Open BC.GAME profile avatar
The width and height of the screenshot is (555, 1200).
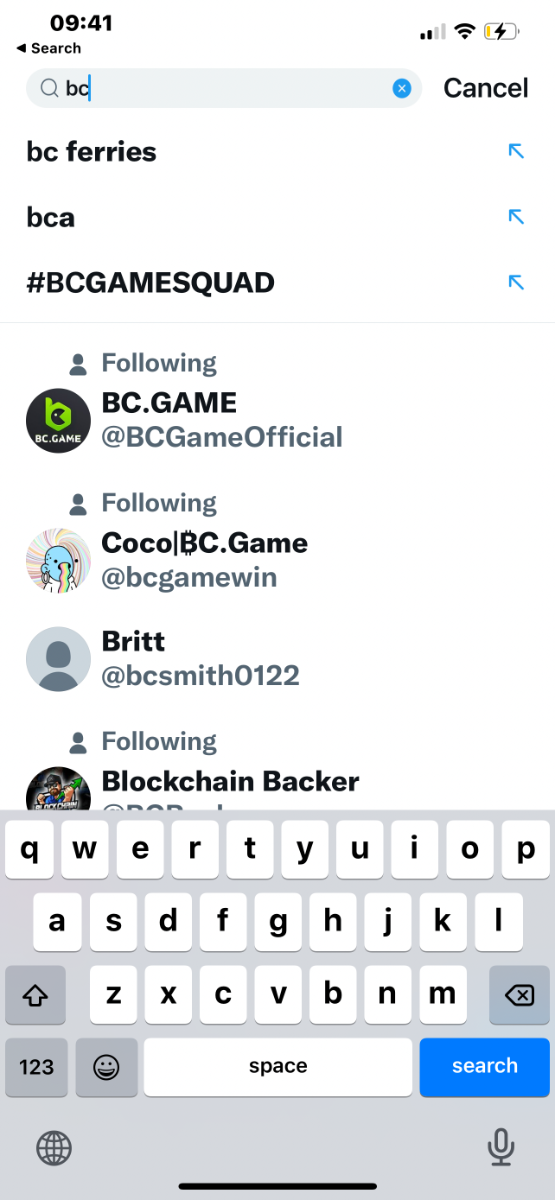point(58,421)
